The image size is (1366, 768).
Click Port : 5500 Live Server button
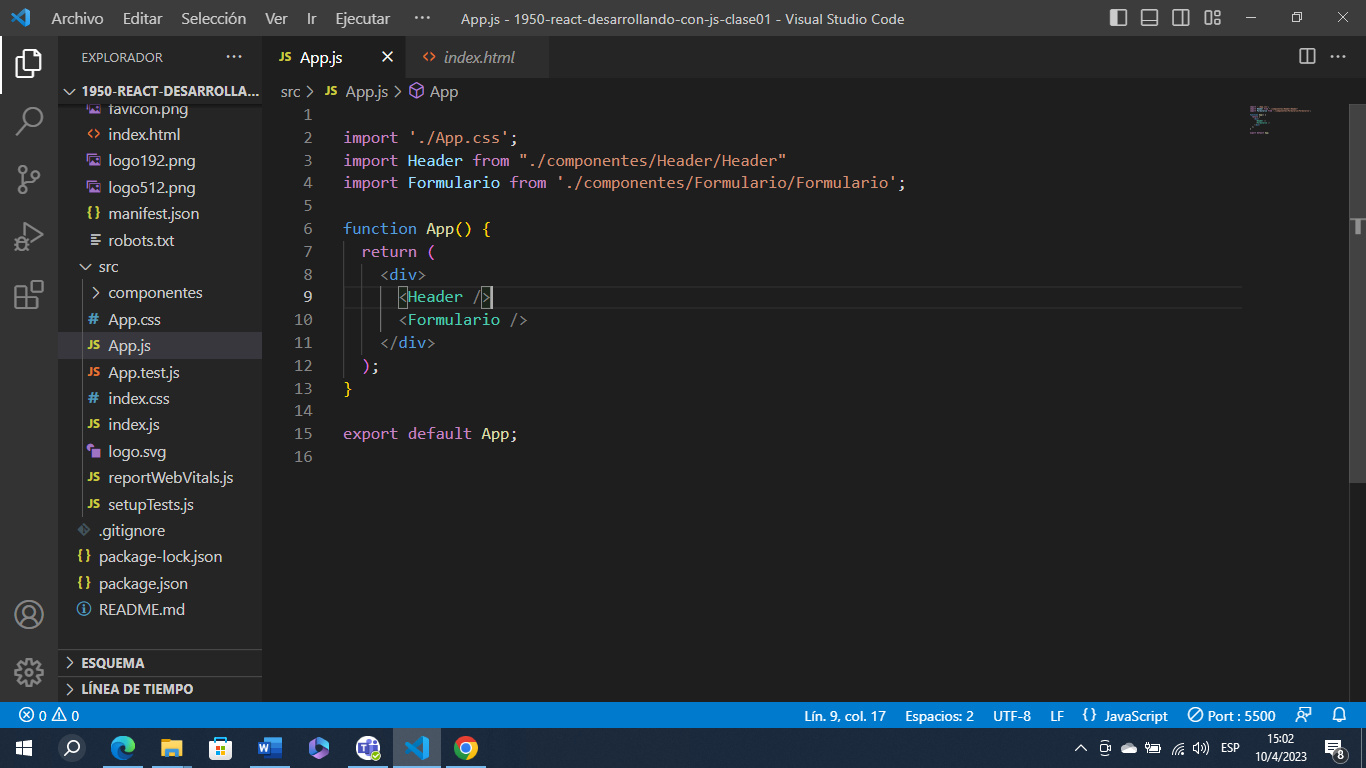(x=1231, y=716)
